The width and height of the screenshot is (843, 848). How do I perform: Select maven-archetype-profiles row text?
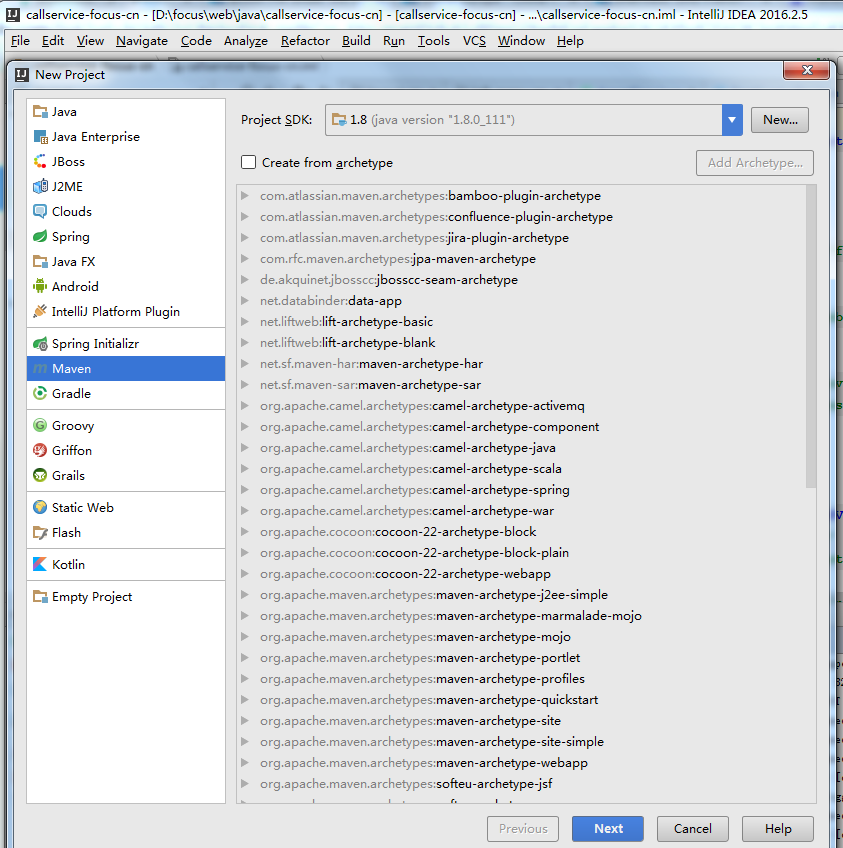(x=422, y=679)
